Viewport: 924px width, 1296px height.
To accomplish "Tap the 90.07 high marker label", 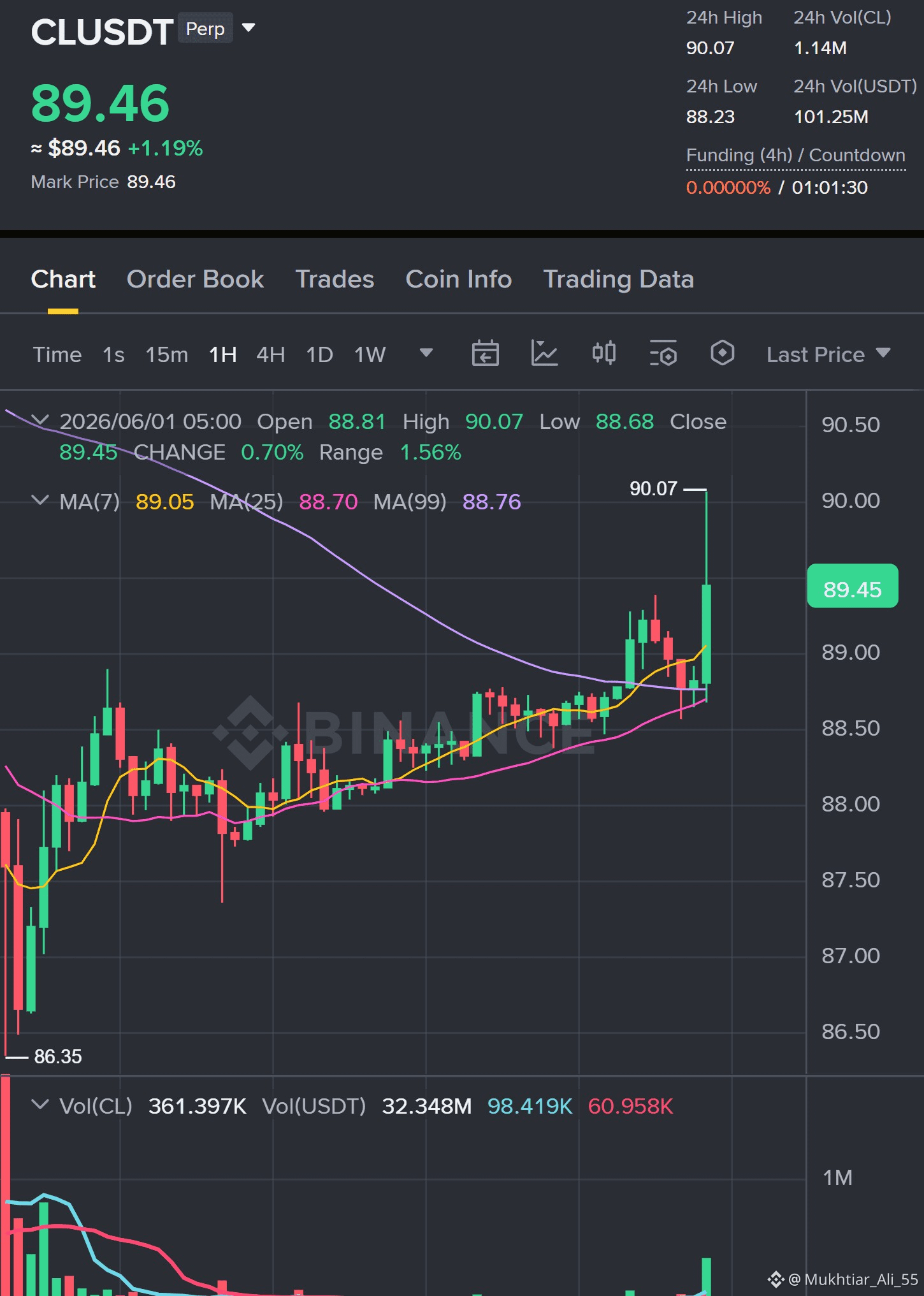I will pos(653,489).
